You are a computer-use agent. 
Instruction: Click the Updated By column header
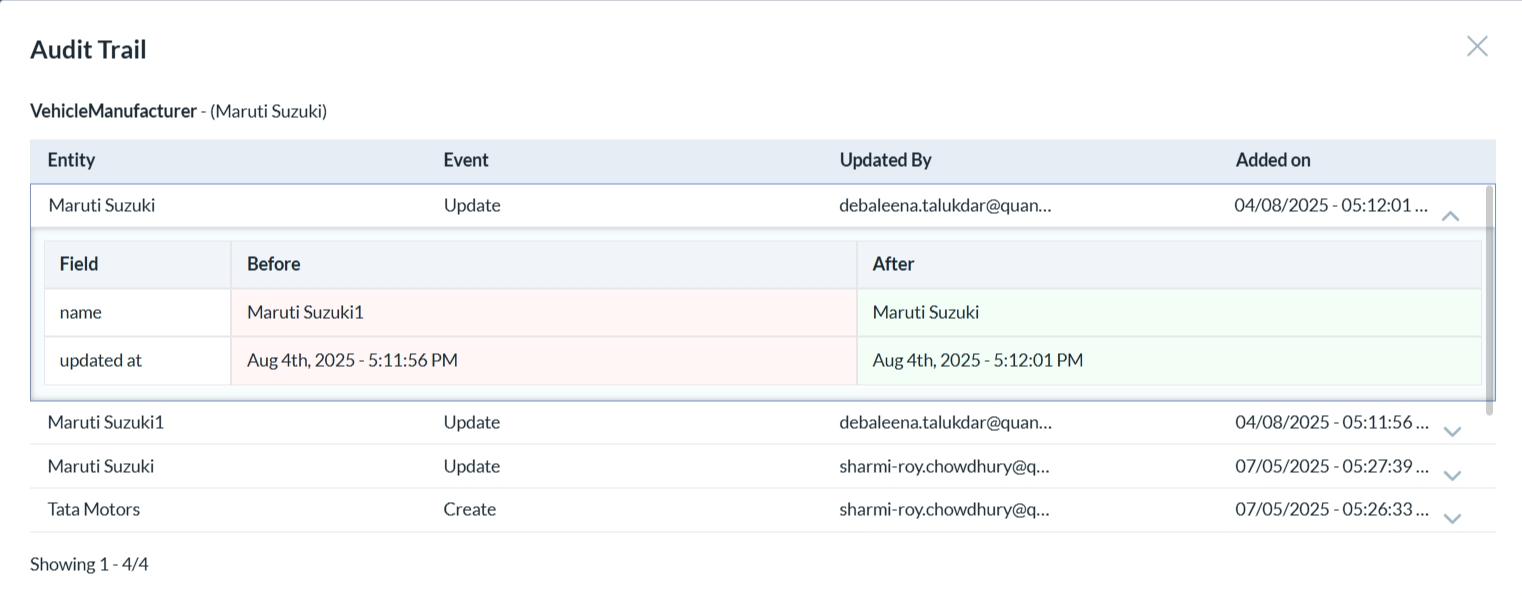pyautogui.click(x=885, y=160)
